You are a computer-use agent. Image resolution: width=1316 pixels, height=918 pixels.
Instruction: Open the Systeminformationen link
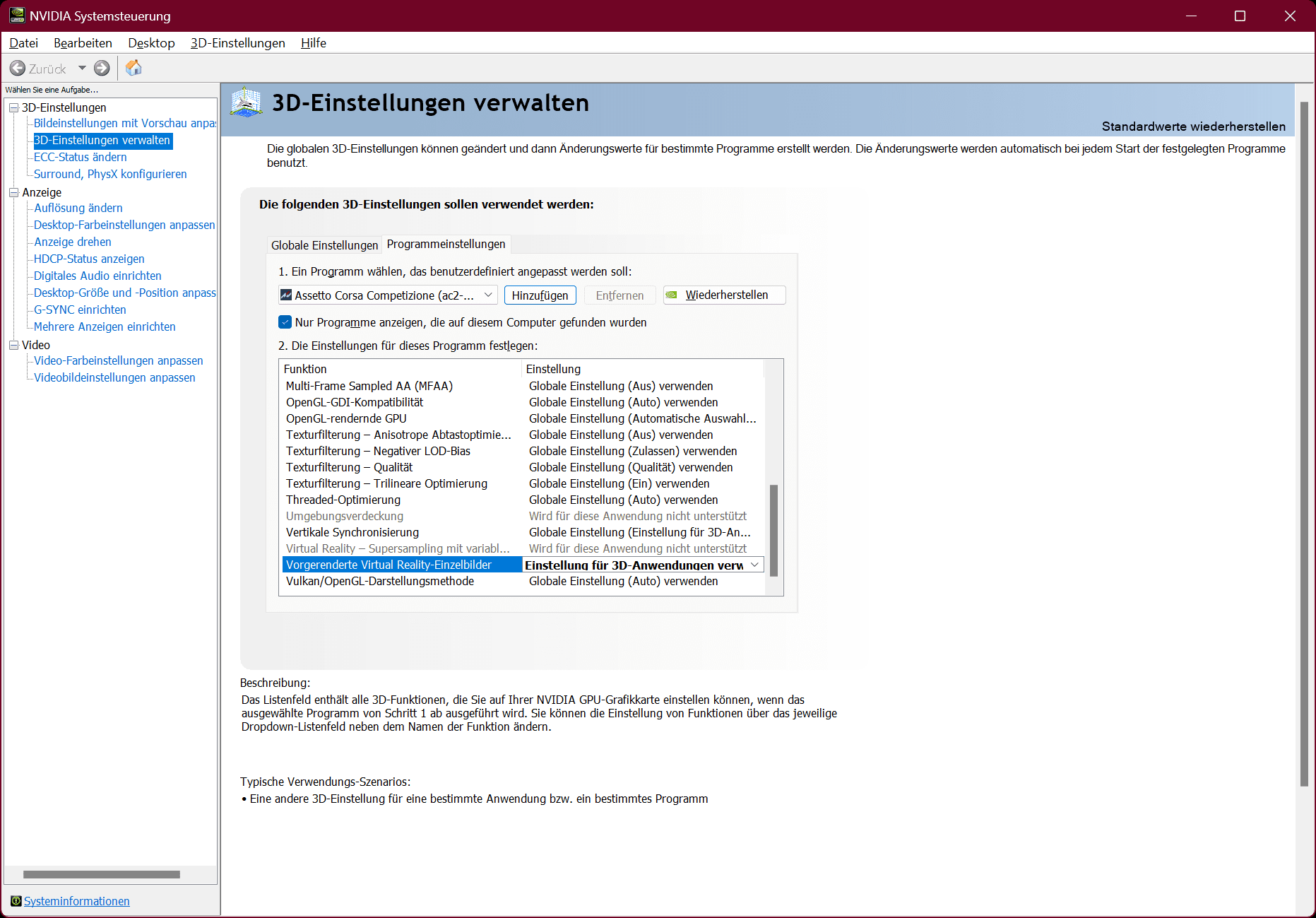[76, 901]
